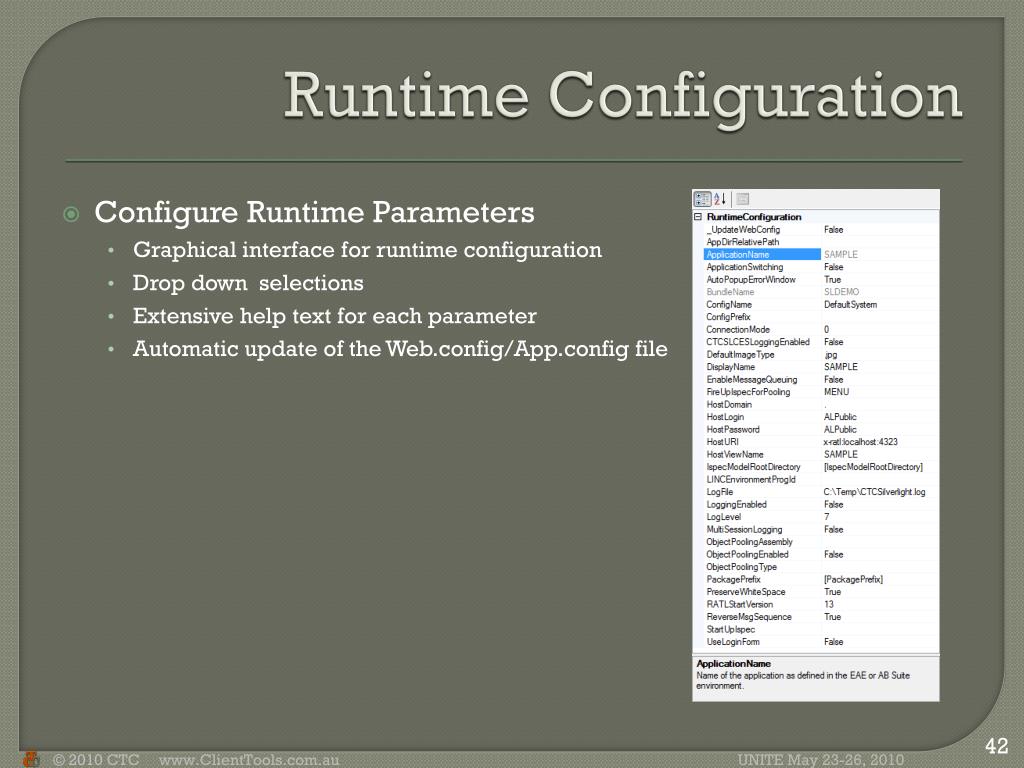Select the ObjectPoolingEnabled property

click(x=747, y=554)
